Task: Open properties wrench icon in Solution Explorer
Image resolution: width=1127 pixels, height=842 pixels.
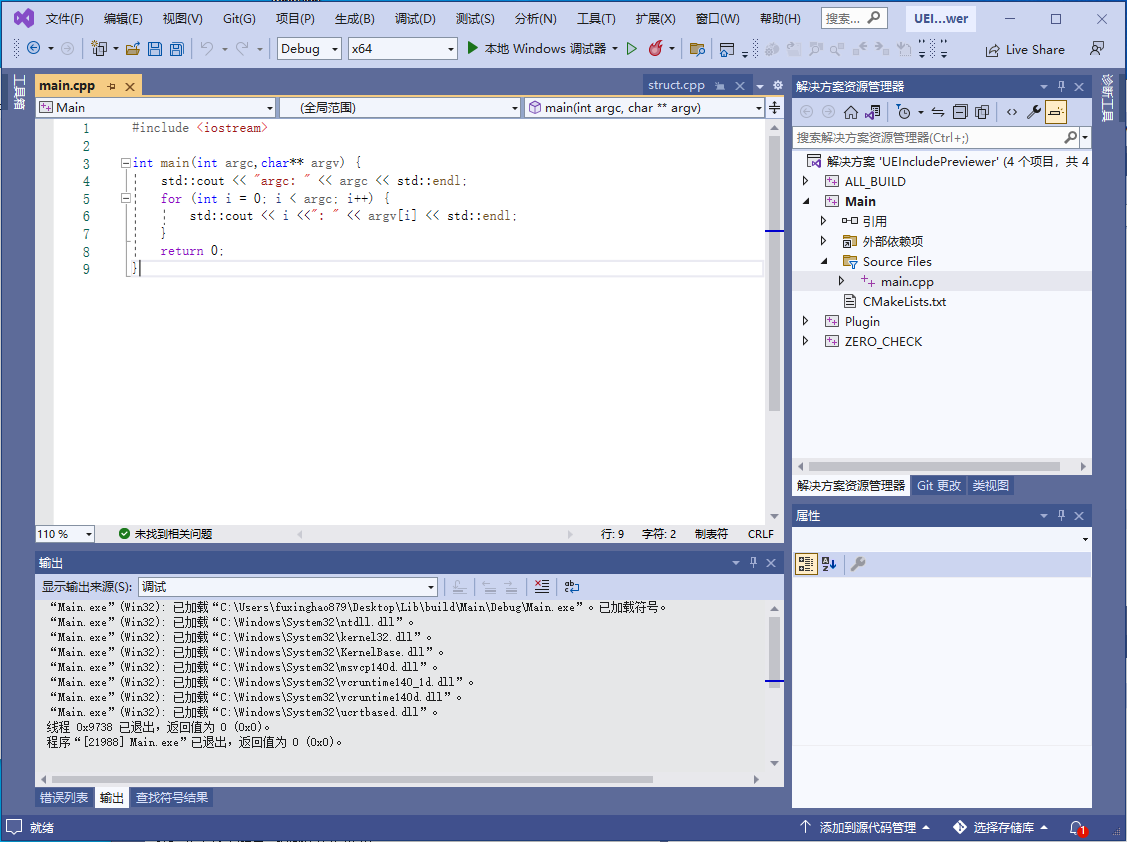Action: [1034, 112]
